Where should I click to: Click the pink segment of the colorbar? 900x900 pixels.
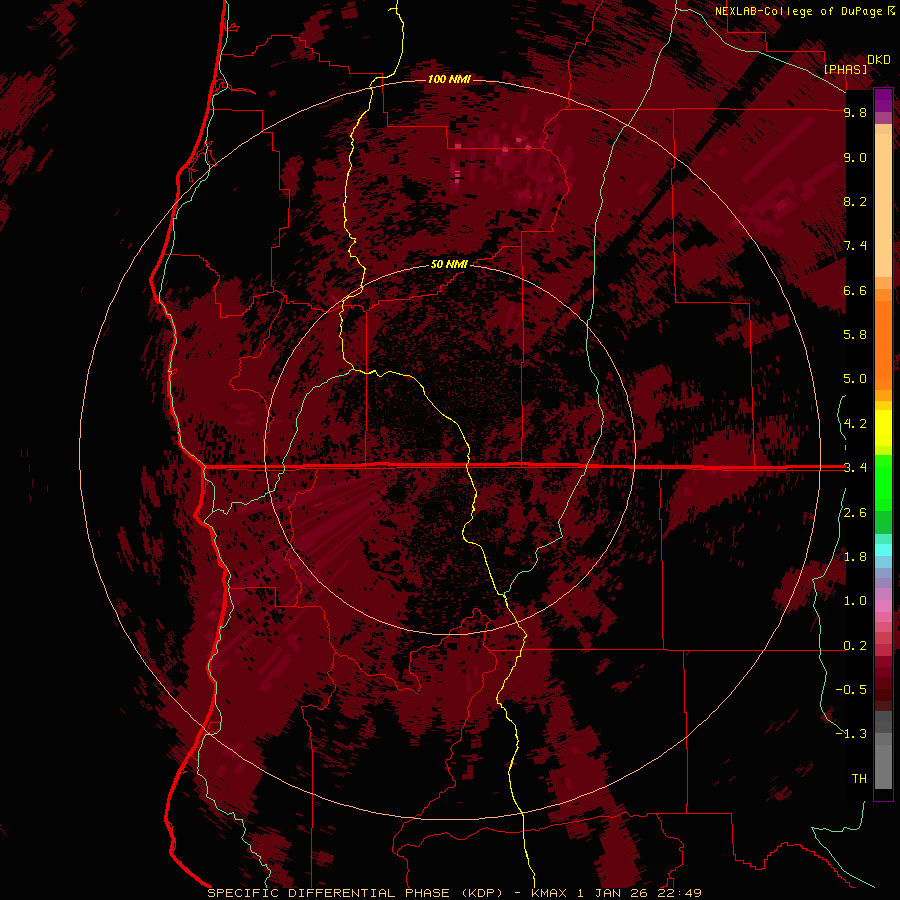tap(883, 606)
